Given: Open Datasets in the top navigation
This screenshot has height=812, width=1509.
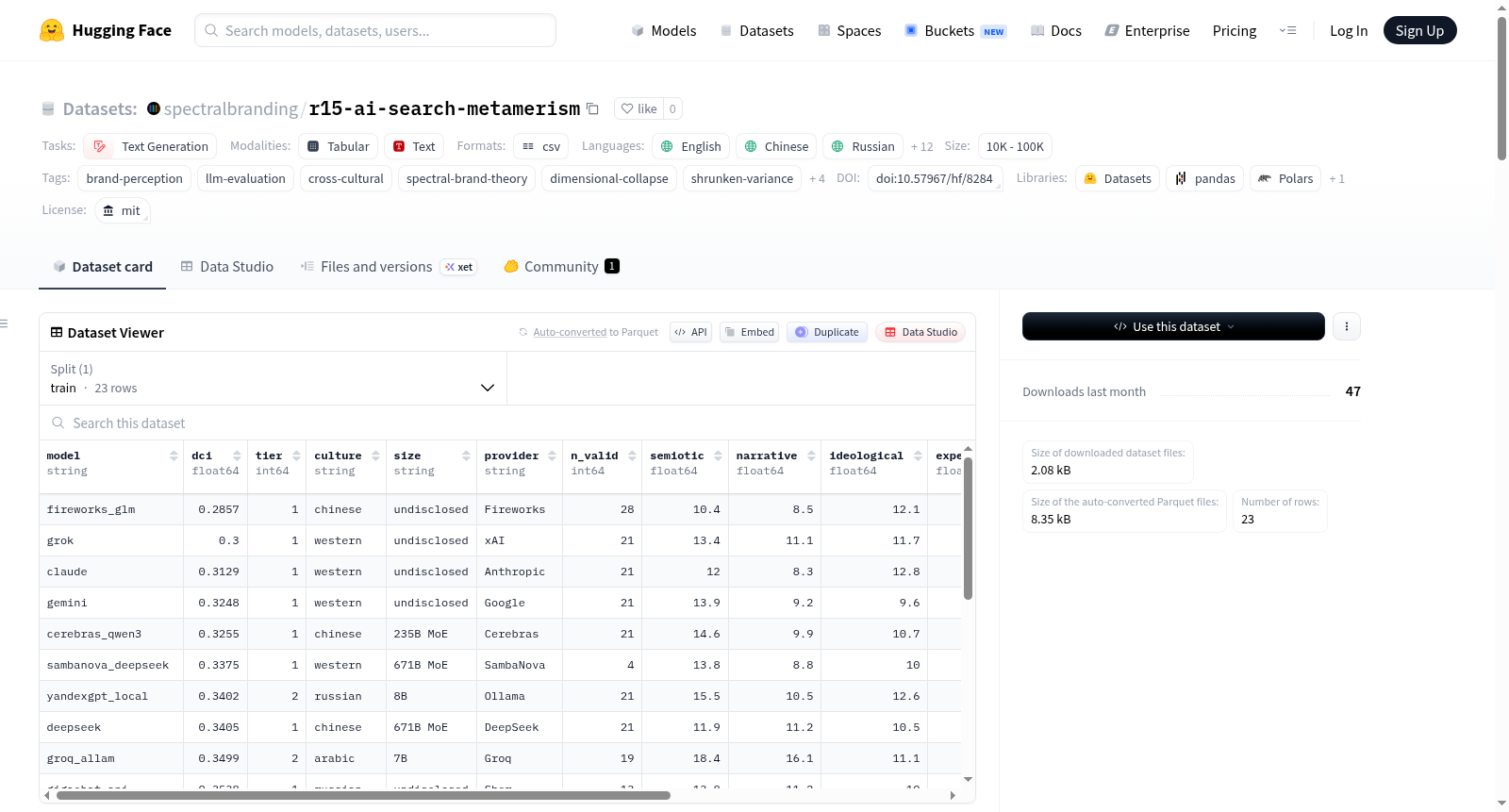Looking at the screenshot, I should (x=756, y=30).
